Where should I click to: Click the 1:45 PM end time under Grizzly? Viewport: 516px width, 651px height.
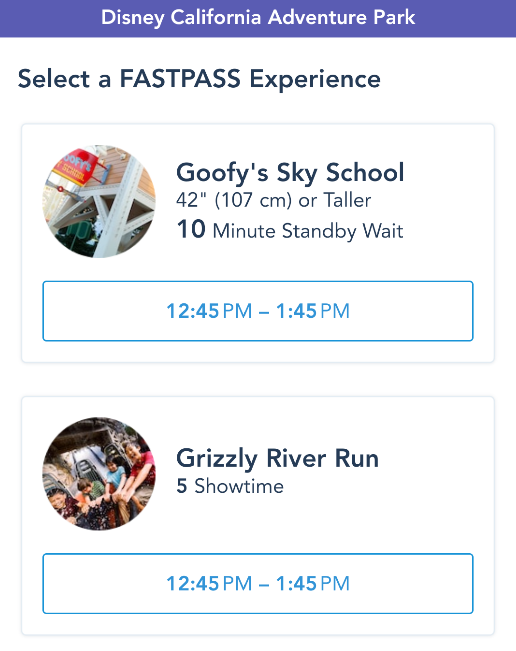pyautogui.click(x=313, y=583)
